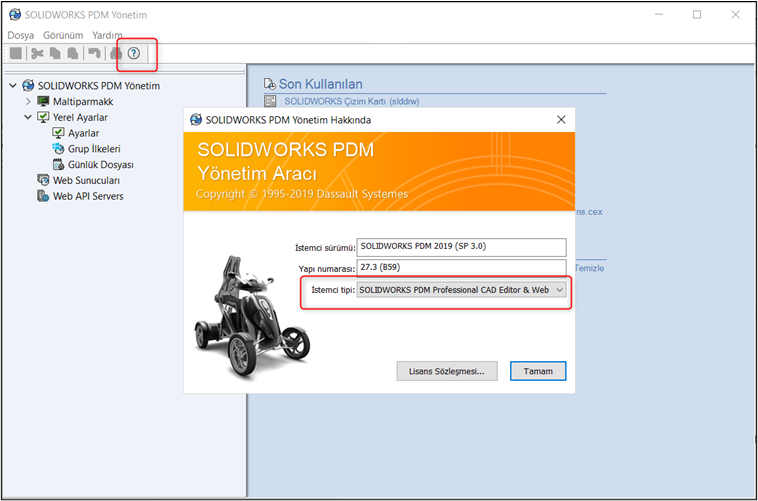
Task: Close the About dialog with X
Action: (x=561, y=119)
